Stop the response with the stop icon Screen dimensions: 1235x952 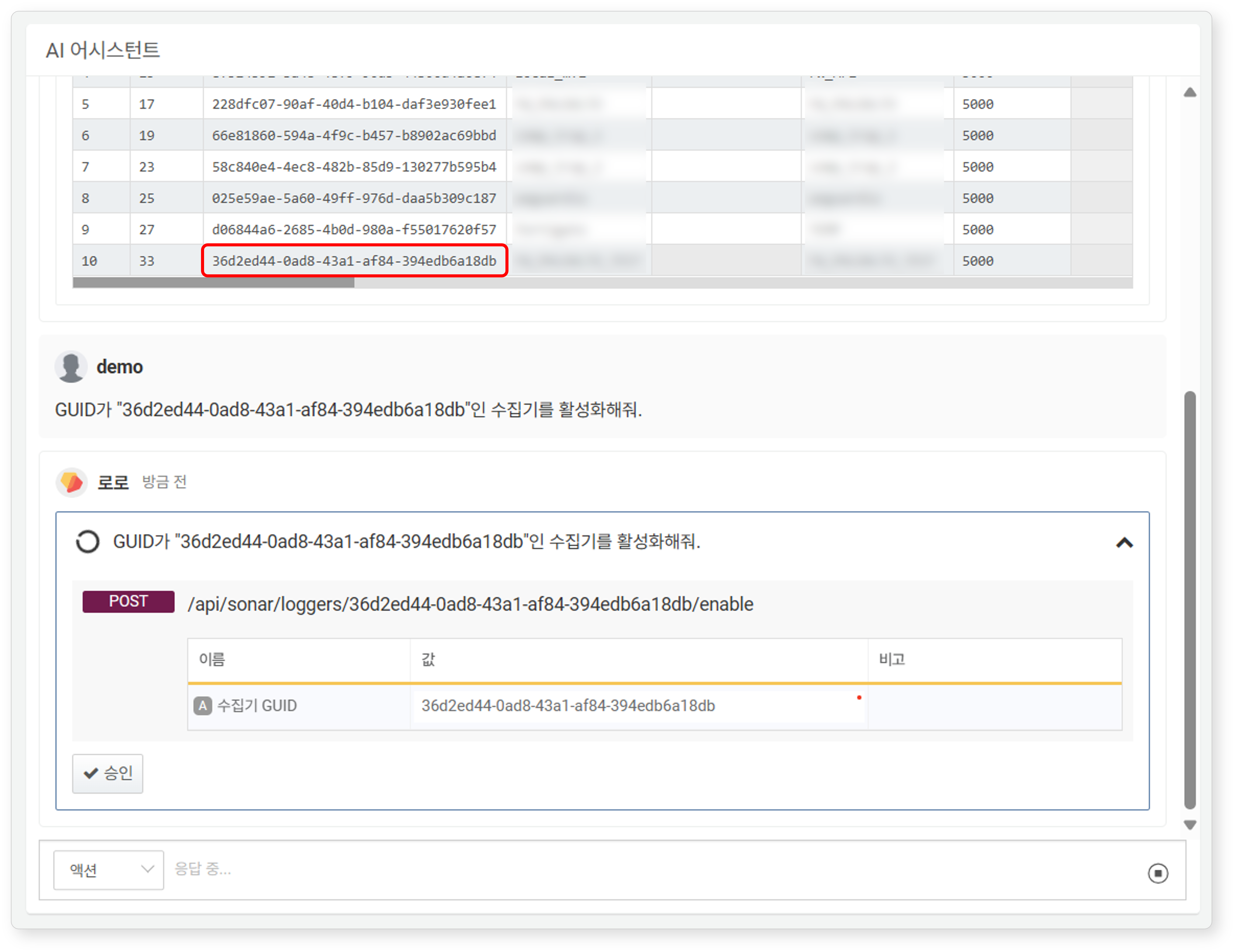(1157, 873)
